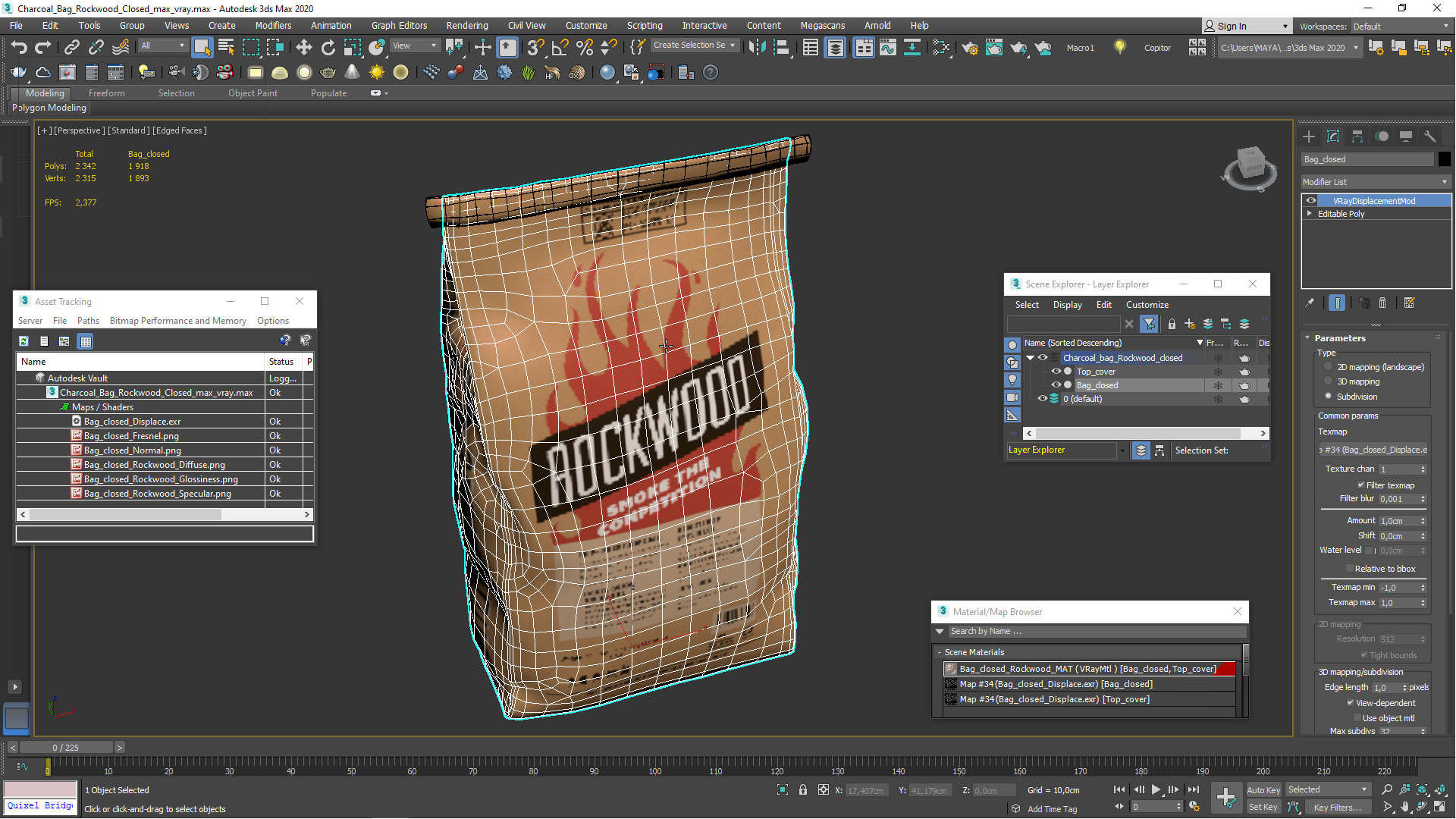Open the Workspaces Default dropdown

point(1400,27)
